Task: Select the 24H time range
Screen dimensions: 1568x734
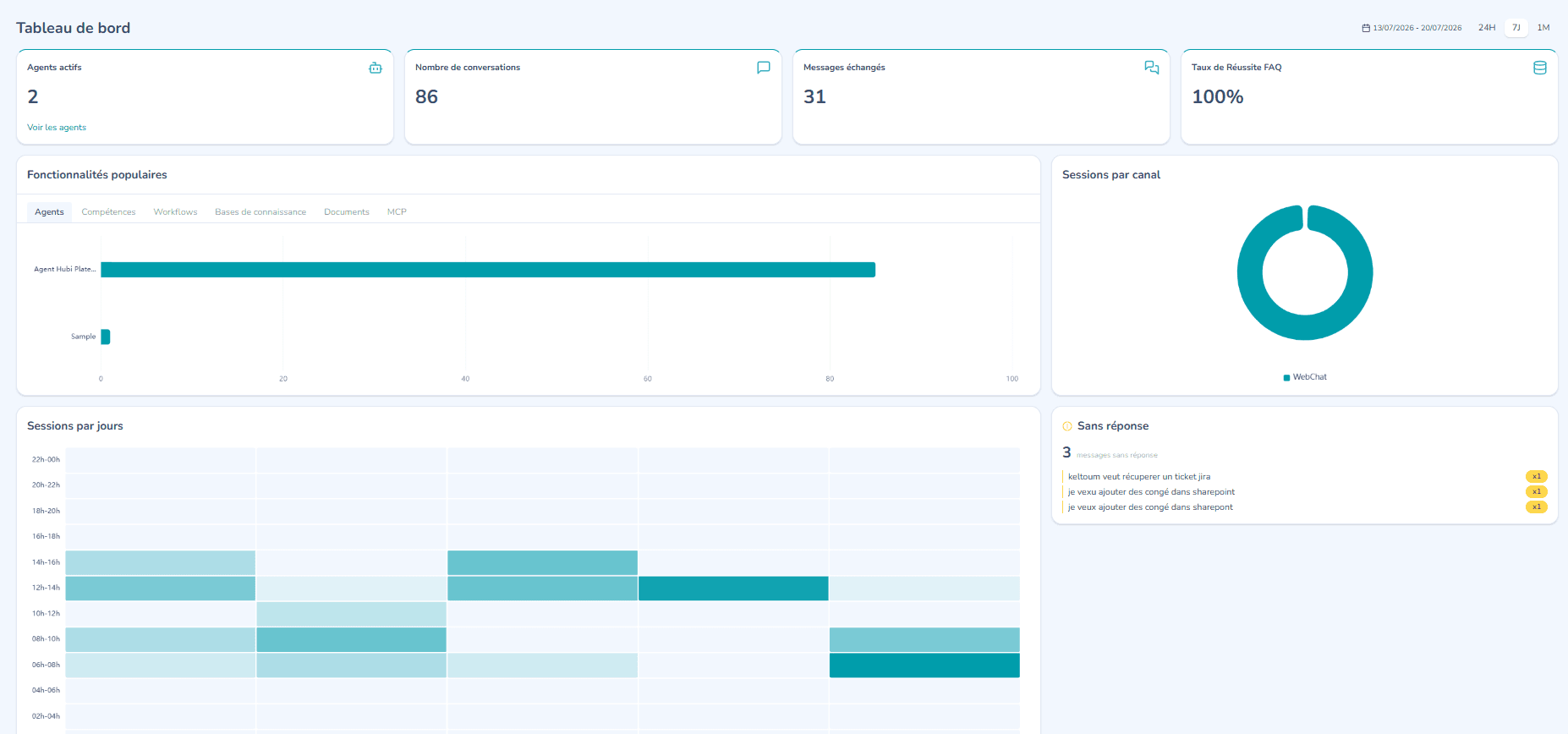Action: pyautogui.click(x=1487, y=28)
